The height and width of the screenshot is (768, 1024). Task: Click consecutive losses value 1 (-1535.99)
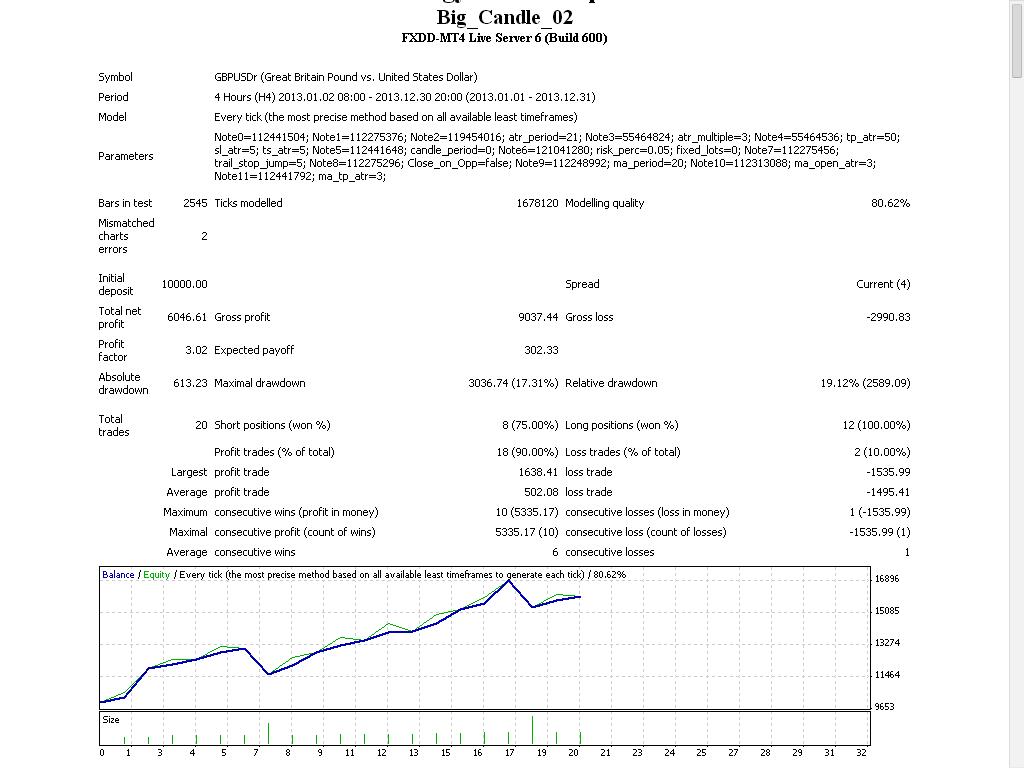coord(880,513)
